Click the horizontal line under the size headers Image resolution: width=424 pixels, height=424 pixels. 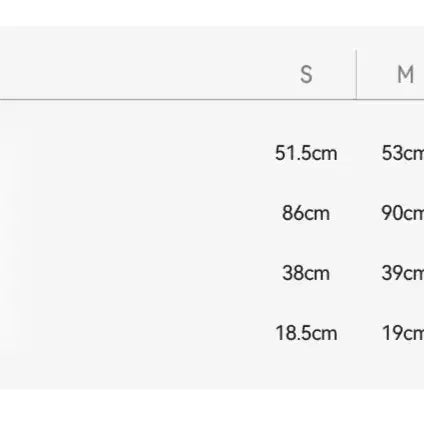click(x=212, y=99)
